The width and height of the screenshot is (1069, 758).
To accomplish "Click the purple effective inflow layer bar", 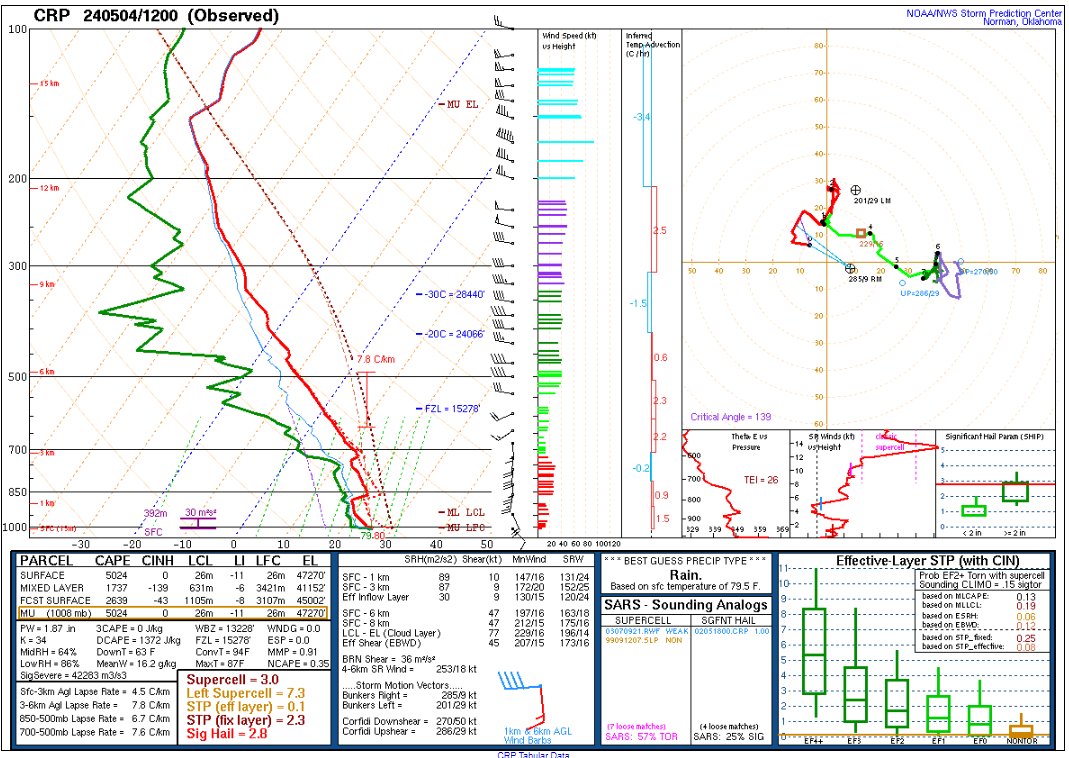I will click(197, 522).
